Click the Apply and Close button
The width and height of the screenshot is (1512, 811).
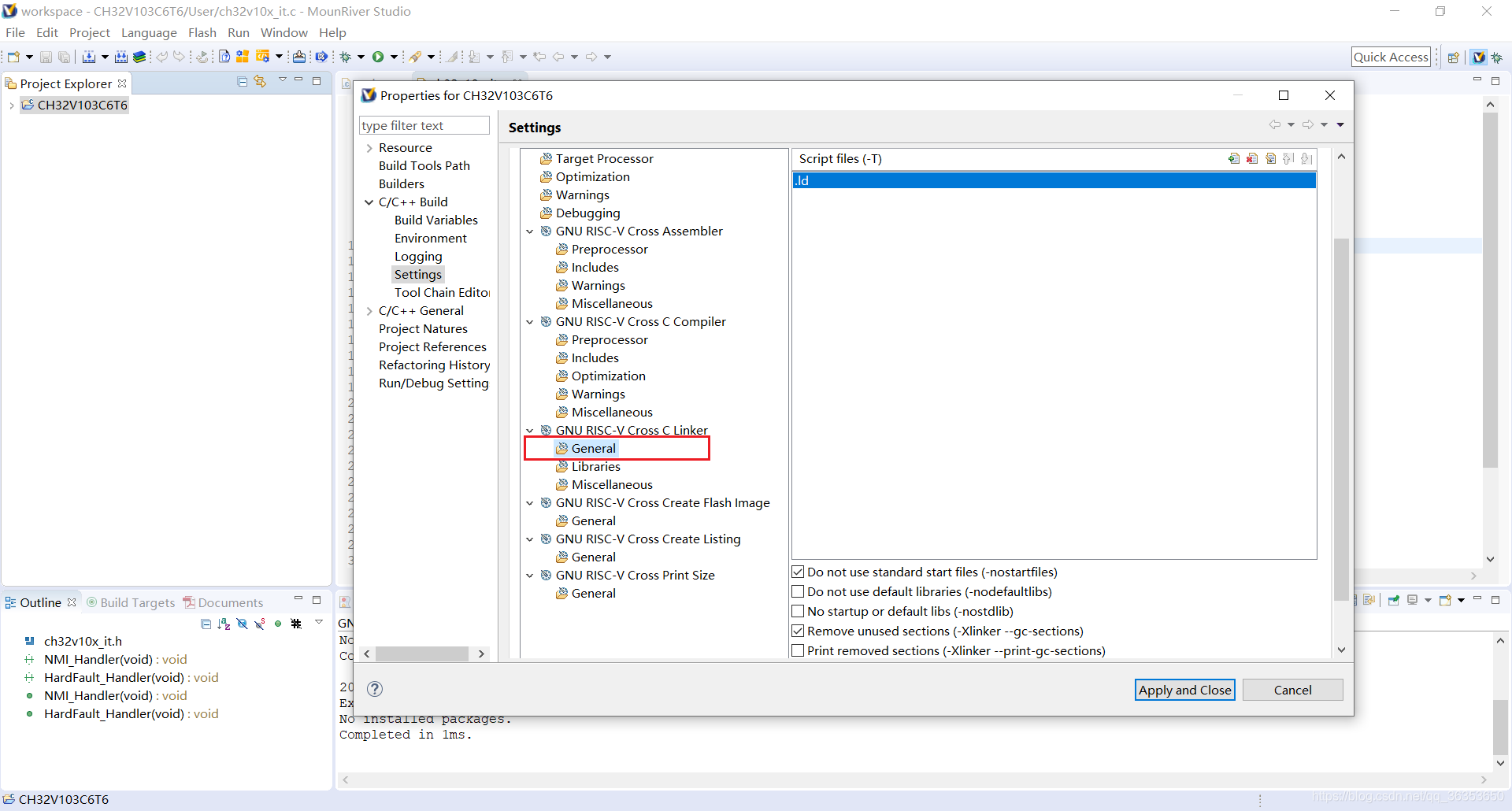[1184, 690]
